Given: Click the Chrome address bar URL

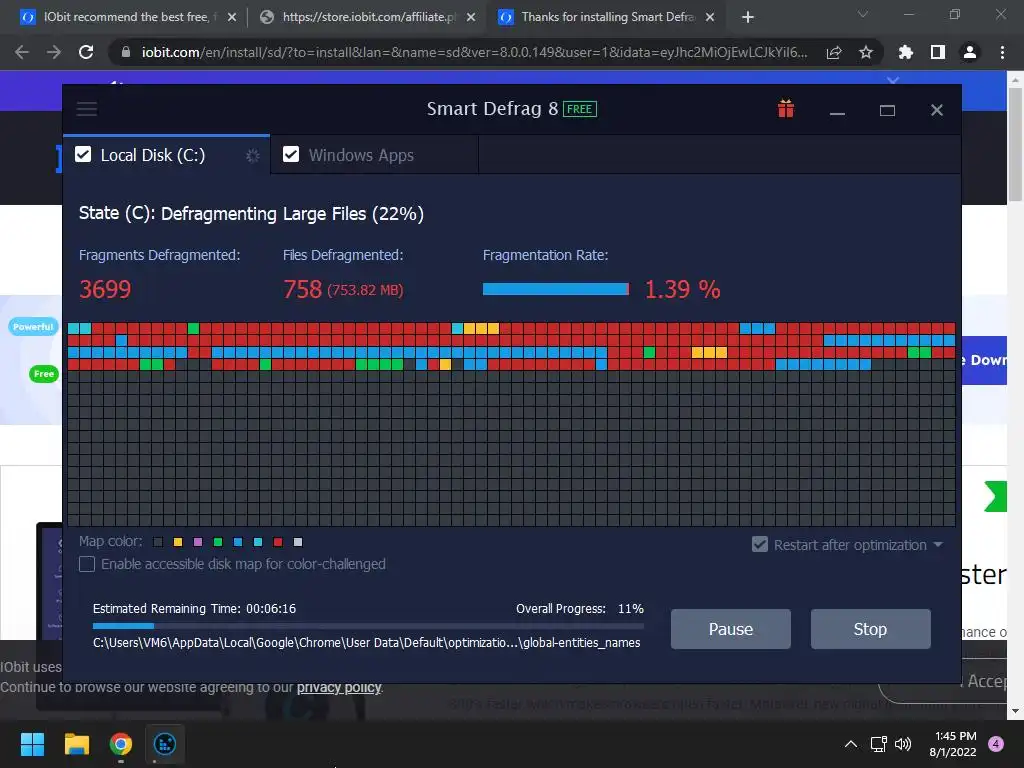Looking at the screenshot, I should 475,52.
